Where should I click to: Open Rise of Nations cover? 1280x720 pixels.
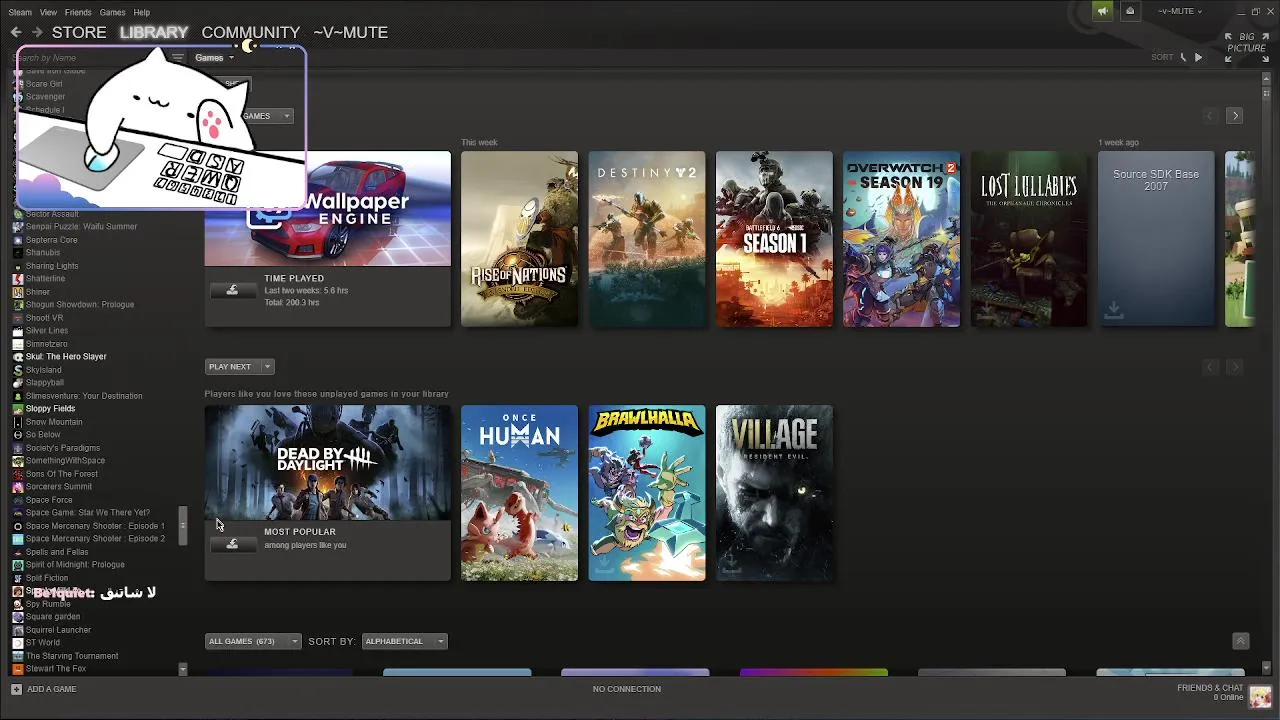click(x=519, y=239)
